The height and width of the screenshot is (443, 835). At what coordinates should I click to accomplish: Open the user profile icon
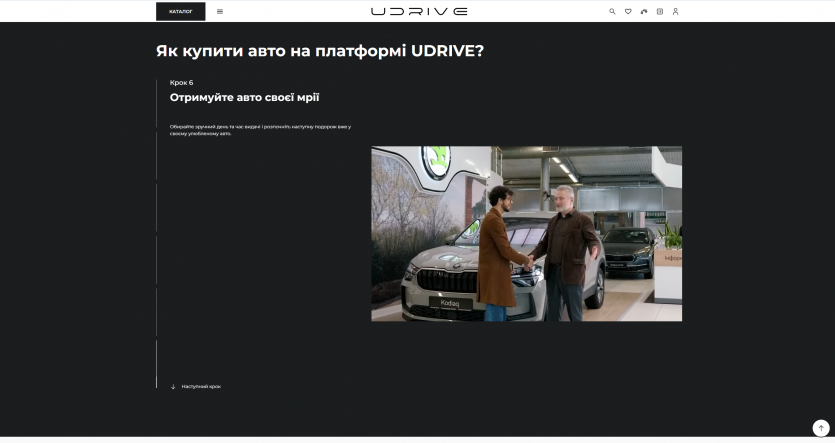676,12
